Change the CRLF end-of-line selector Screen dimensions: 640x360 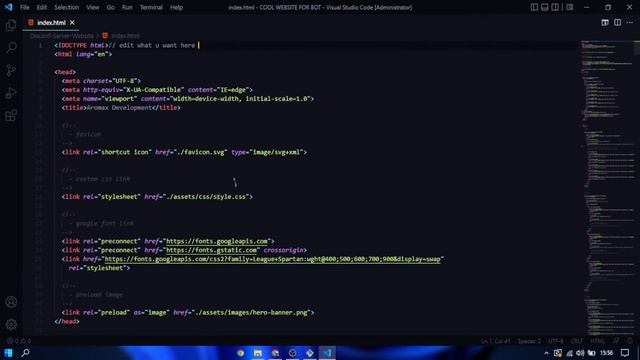[577, 341]
